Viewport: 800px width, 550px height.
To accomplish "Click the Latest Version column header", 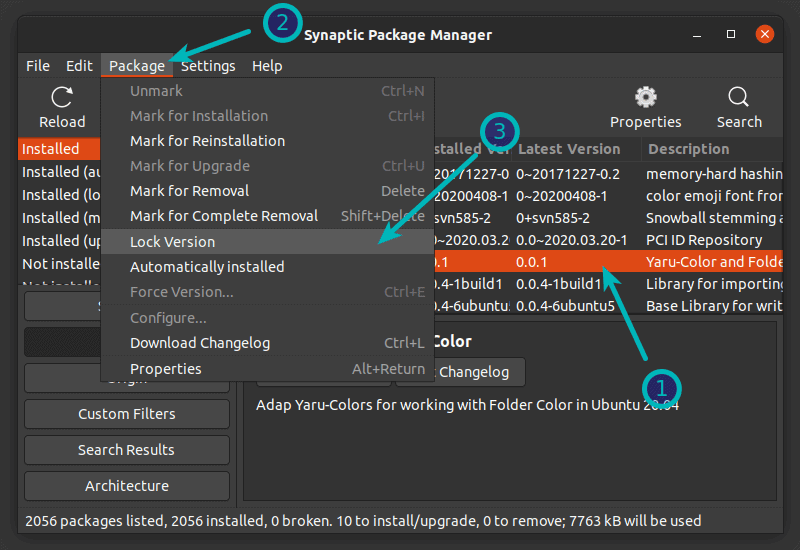I will point(568,149).
